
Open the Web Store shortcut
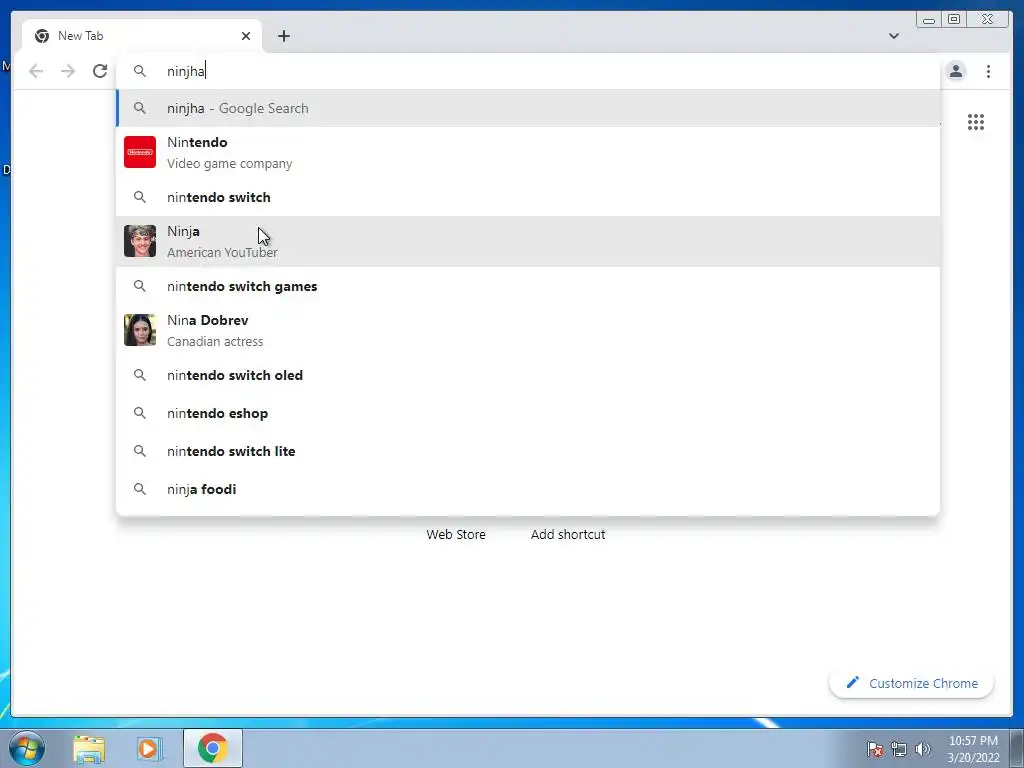(456, 534)
